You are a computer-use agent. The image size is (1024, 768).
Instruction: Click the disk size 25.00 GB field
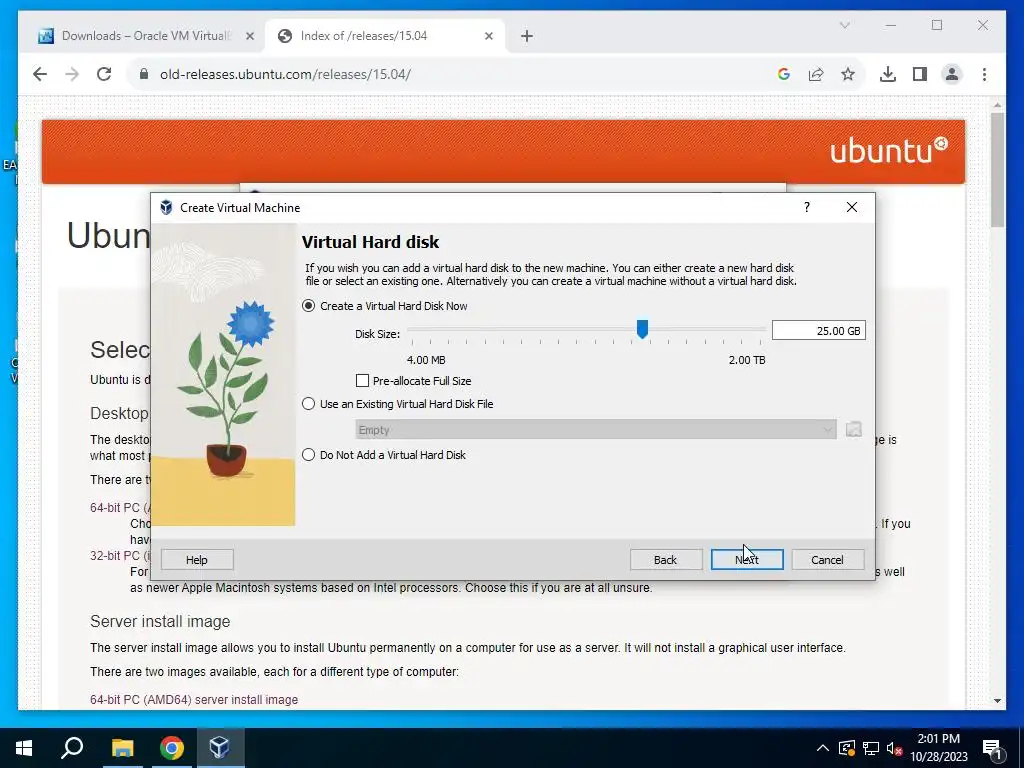(x=818, y=330)
